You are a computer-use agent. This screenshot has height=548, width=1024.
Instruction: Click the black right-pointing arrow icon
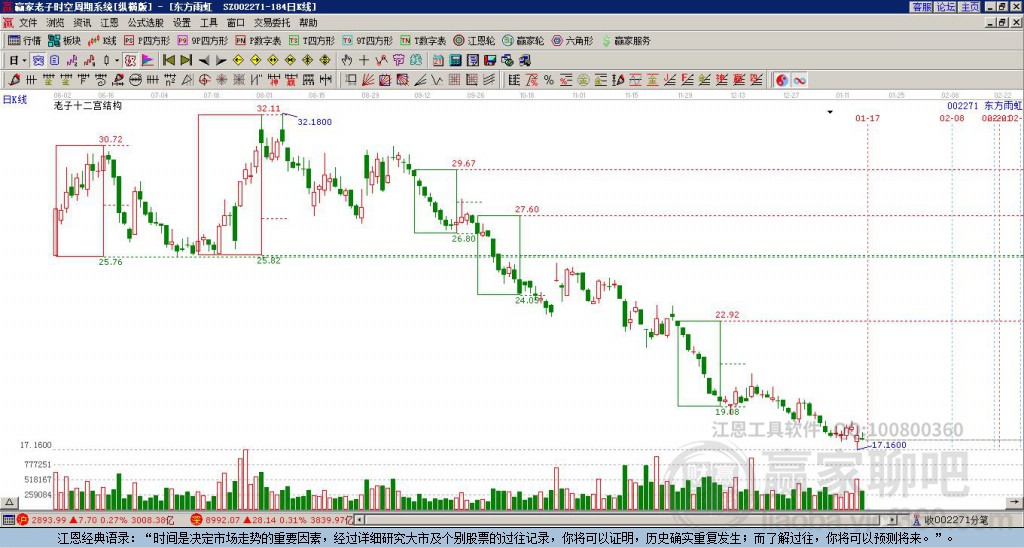pyautogui.click(x=221, y=61)
